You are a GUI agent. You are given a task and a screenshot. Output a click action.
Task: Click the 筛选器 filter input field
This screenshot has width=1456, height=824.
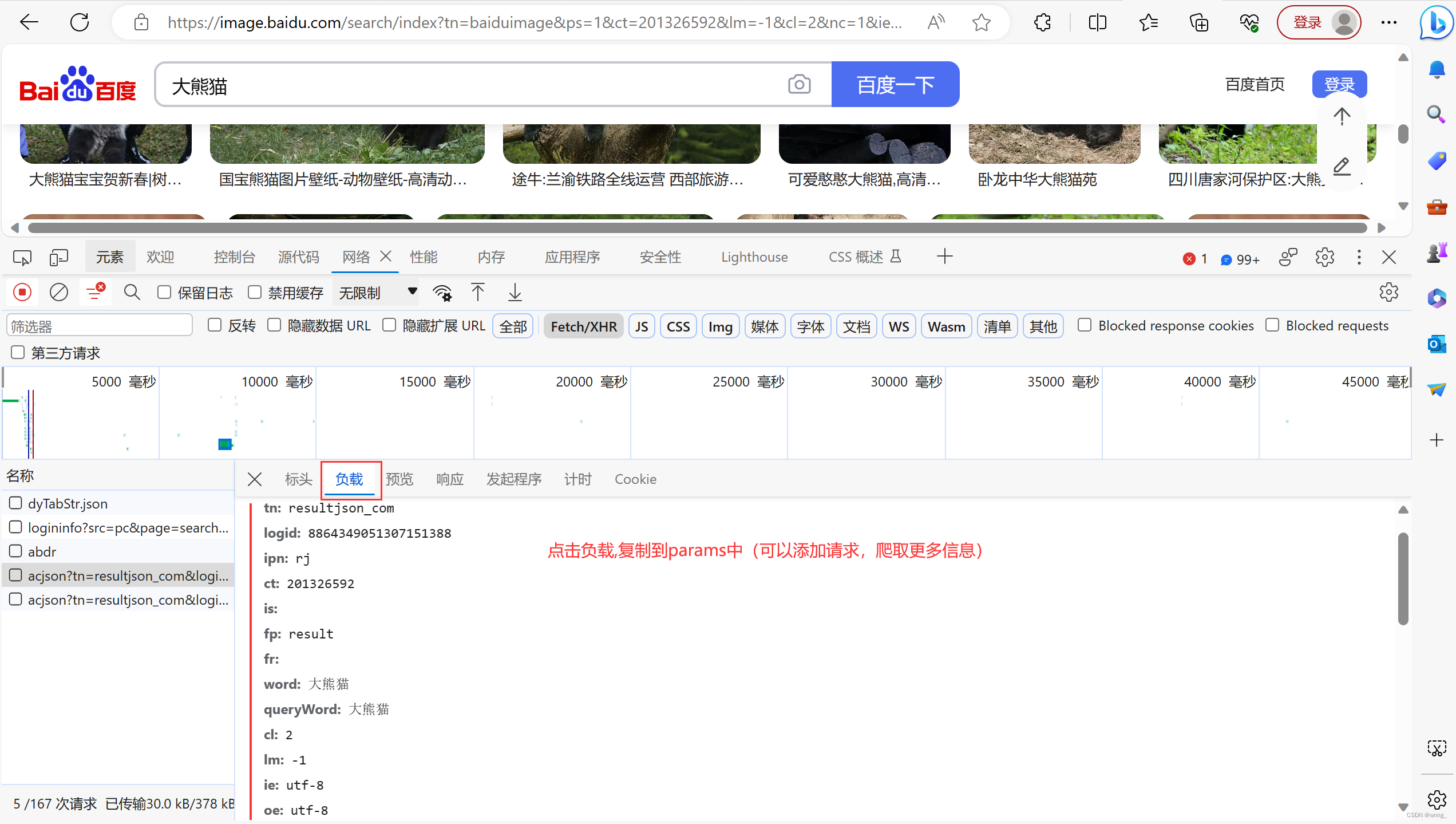pos(99,326)
